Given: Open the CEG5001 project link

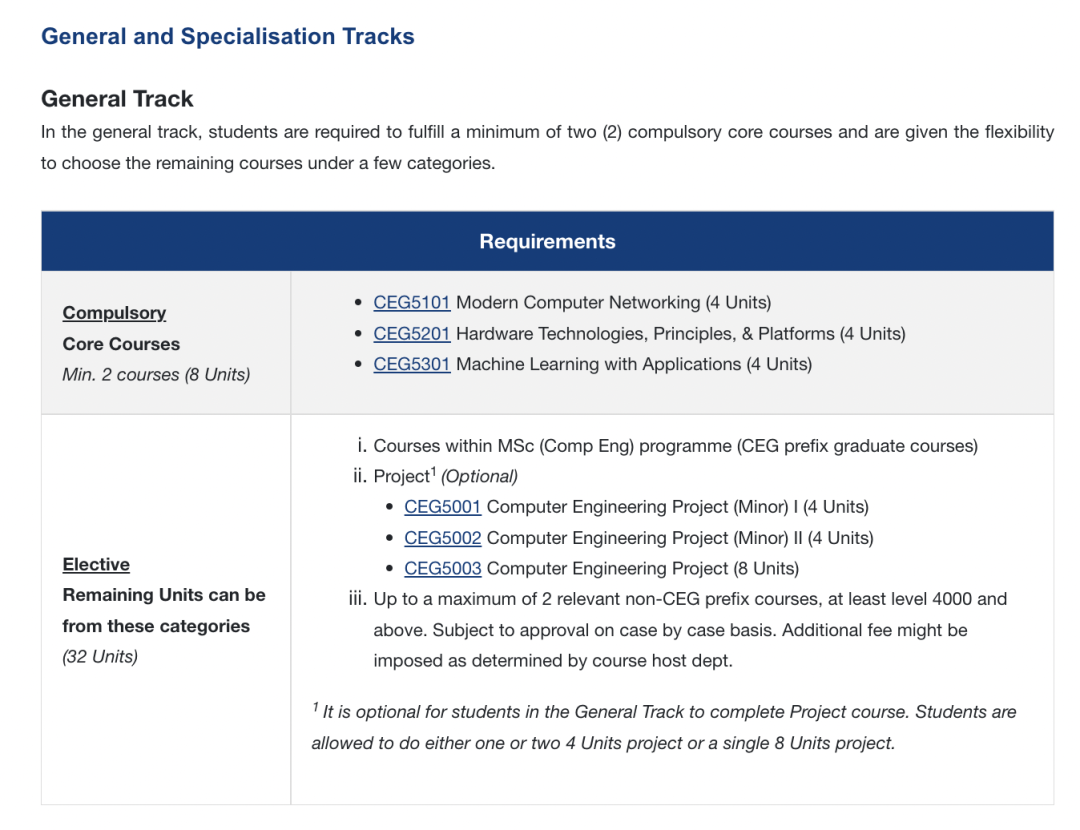Looking at the screenshot, I should (442, 506).
